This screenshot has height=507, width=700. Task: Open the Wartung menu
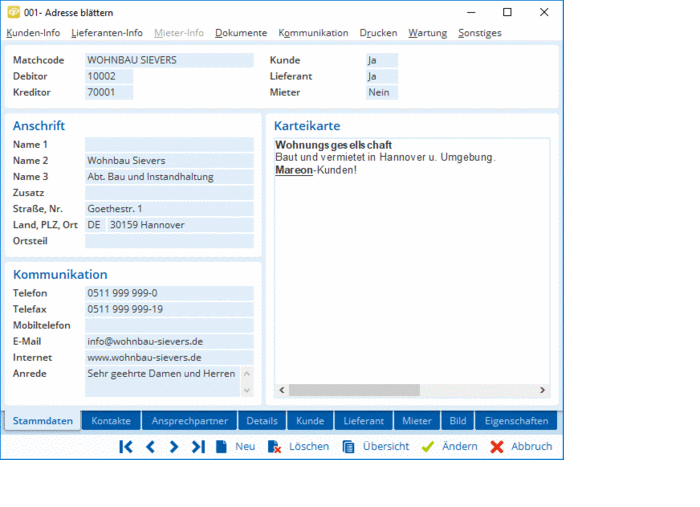[427, 33]
